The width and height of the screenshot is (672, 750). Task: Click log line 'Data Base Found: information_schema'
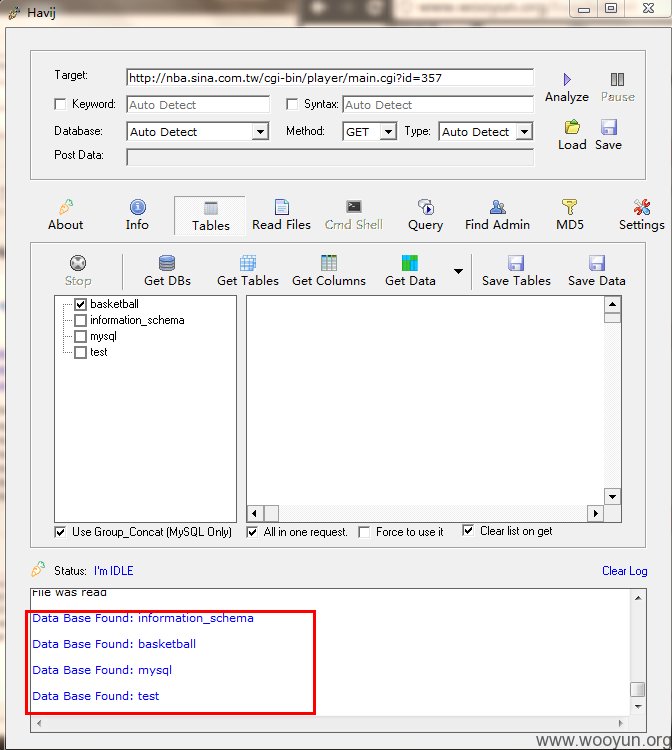click(x=143, y=618)
